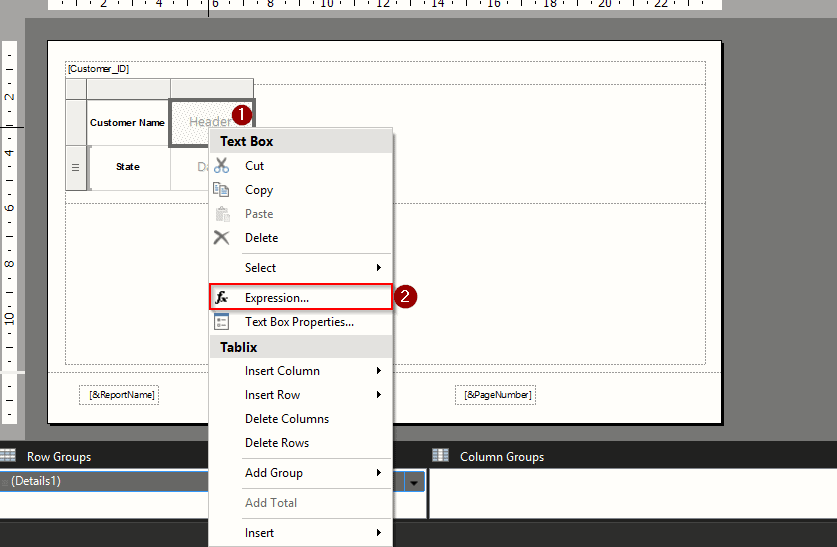Screen dimensions: 837x547
Task: Click the Text Box Properties icon
Action: coord(222,322)
